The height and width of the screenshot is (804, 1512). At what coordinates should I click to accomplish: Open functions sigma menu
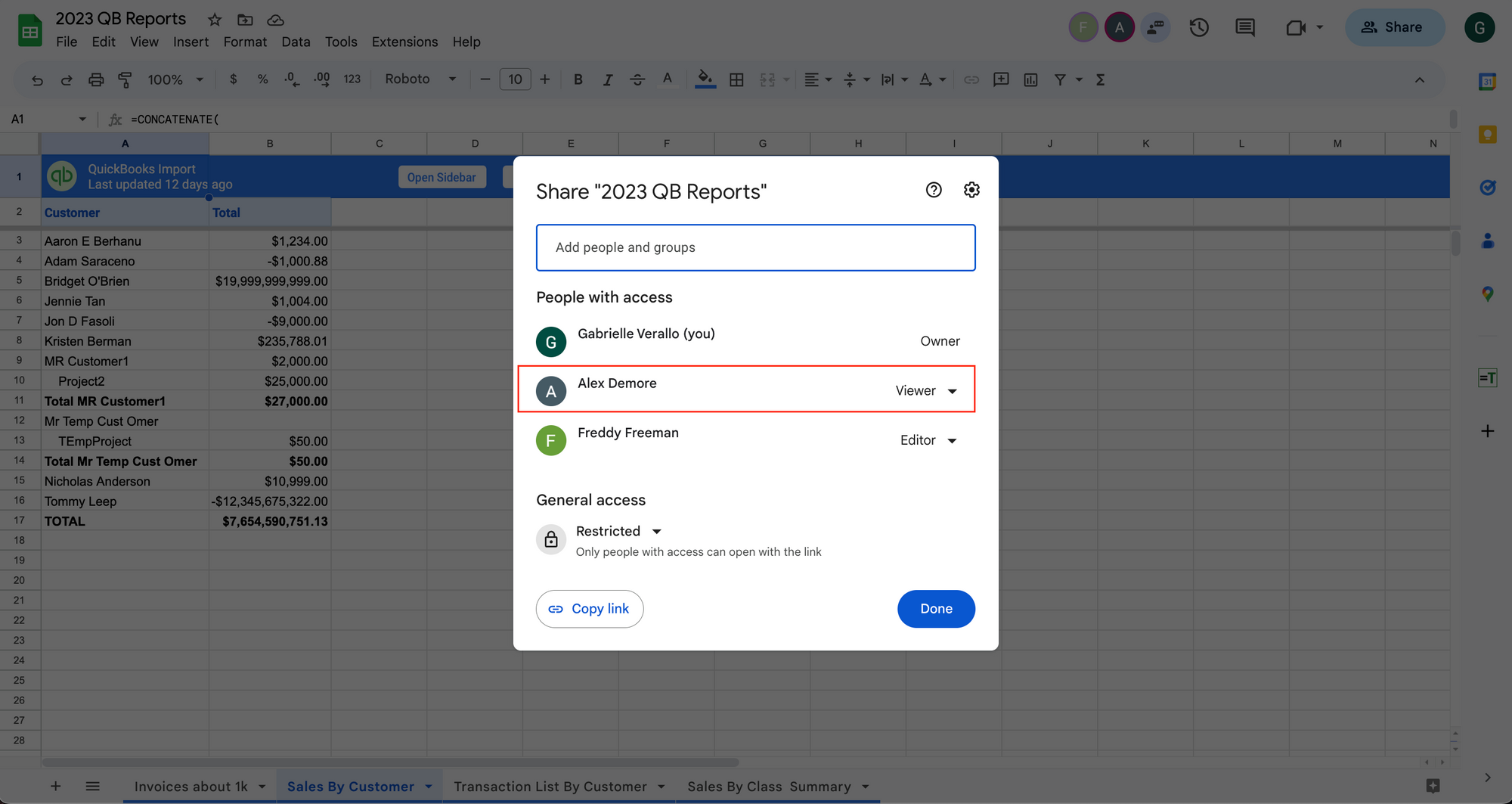1101,79
